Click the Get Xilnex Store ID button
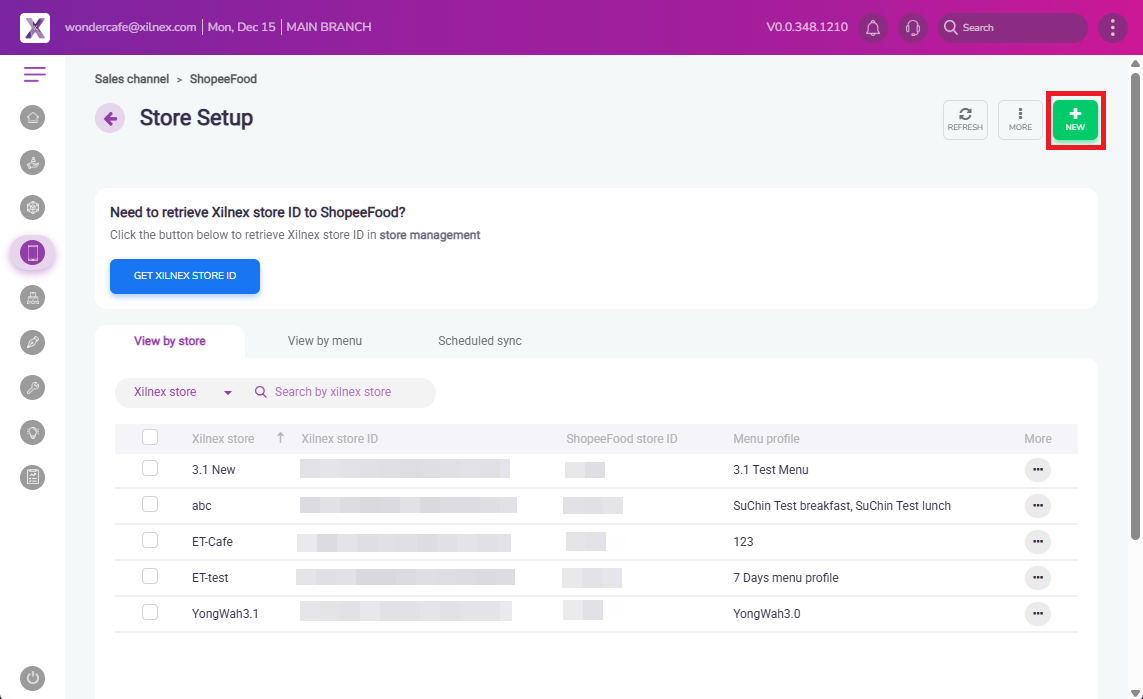The height and width of the screenshot is (699, 1143). coord(185,276)
